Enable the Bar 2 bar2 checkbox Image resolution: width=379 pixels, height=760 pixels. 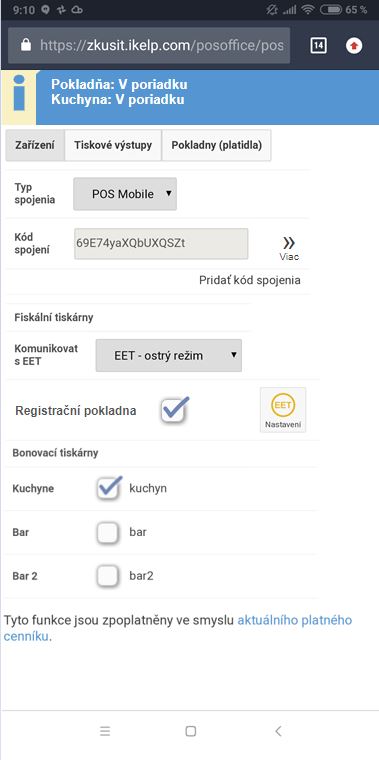pos(107,576)
